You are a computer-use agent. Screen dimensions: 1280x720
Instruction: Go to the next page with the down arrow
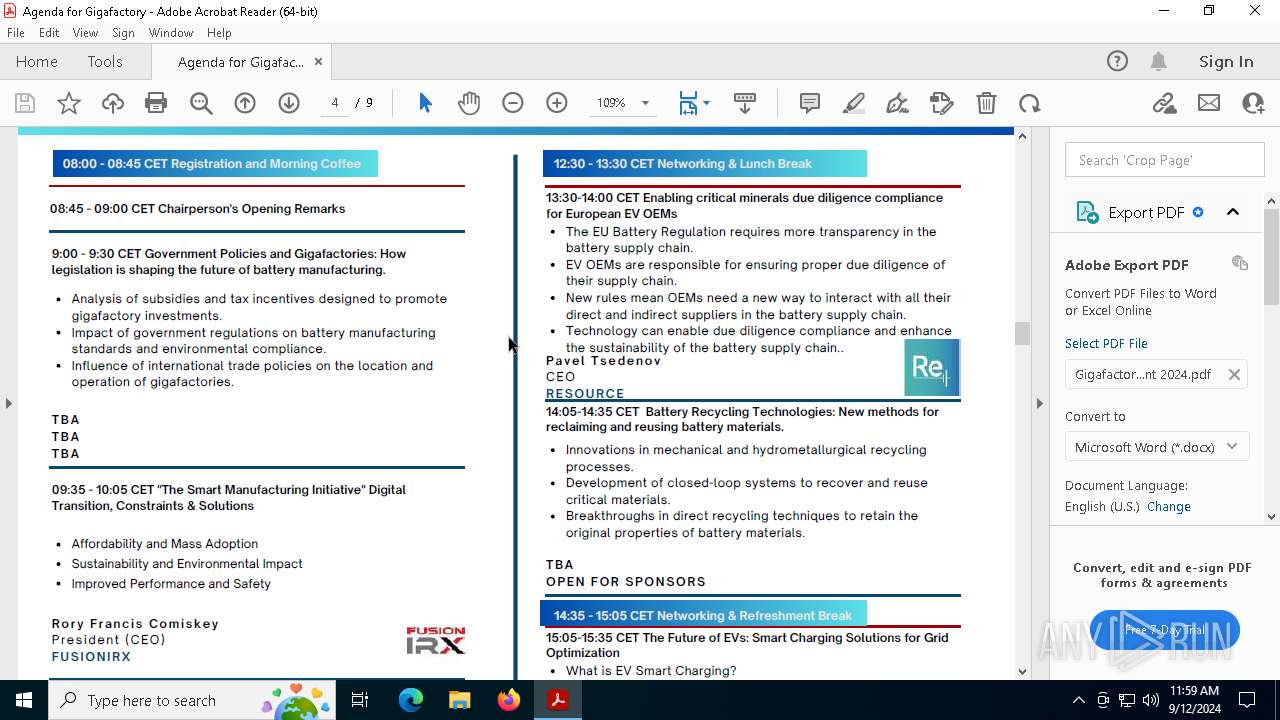click(x=289, y=103)
